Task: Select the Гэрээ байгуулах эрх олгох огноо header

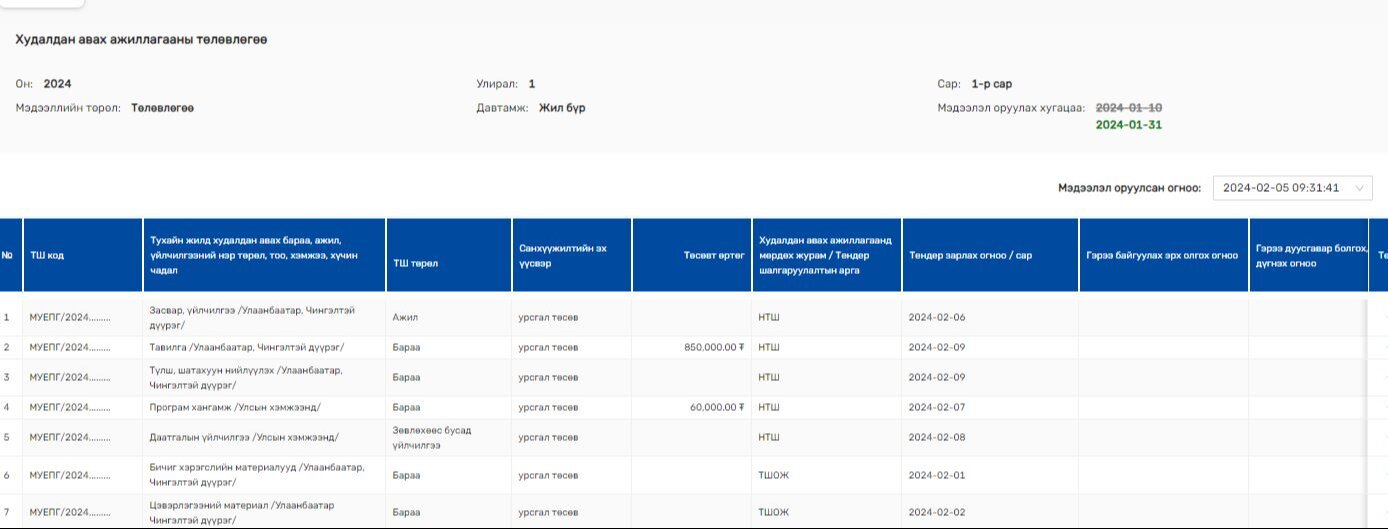Action: [x=1162, y=255]
